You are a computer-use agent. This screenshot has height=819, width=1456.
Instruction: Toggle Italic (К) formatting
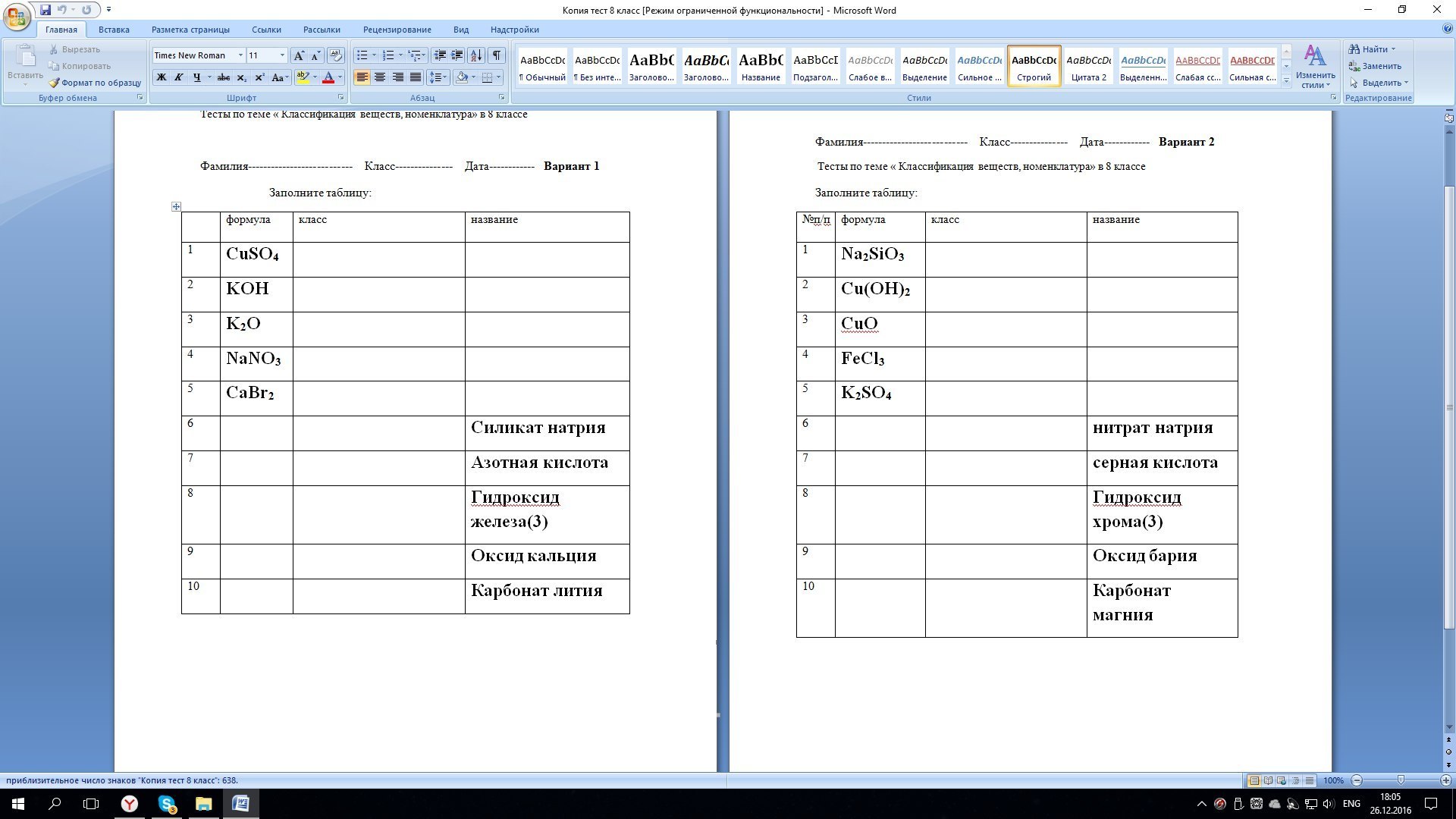(x=179, y=77)
